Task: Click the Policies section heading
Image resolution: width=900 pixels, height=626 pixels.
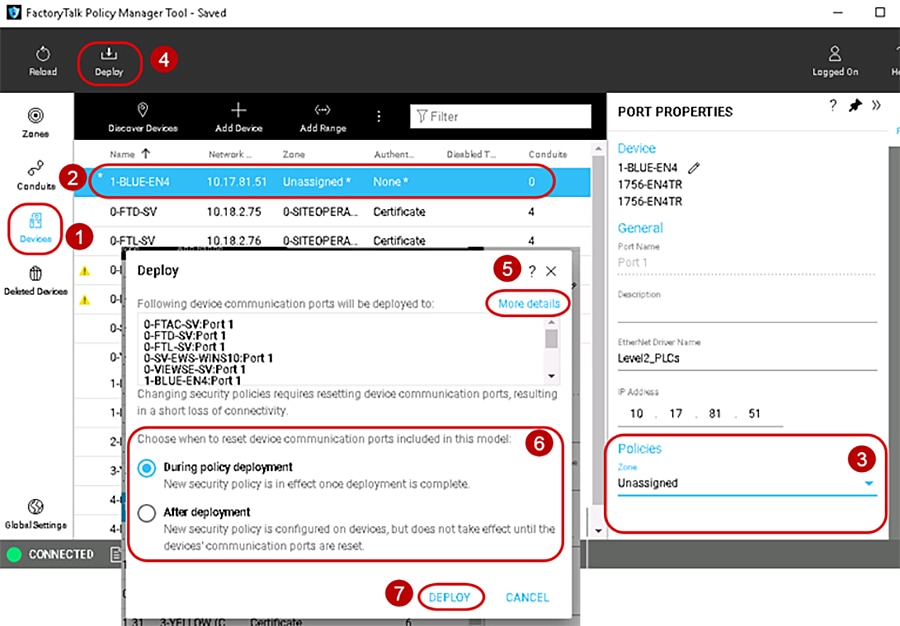Action: [639, 449]
